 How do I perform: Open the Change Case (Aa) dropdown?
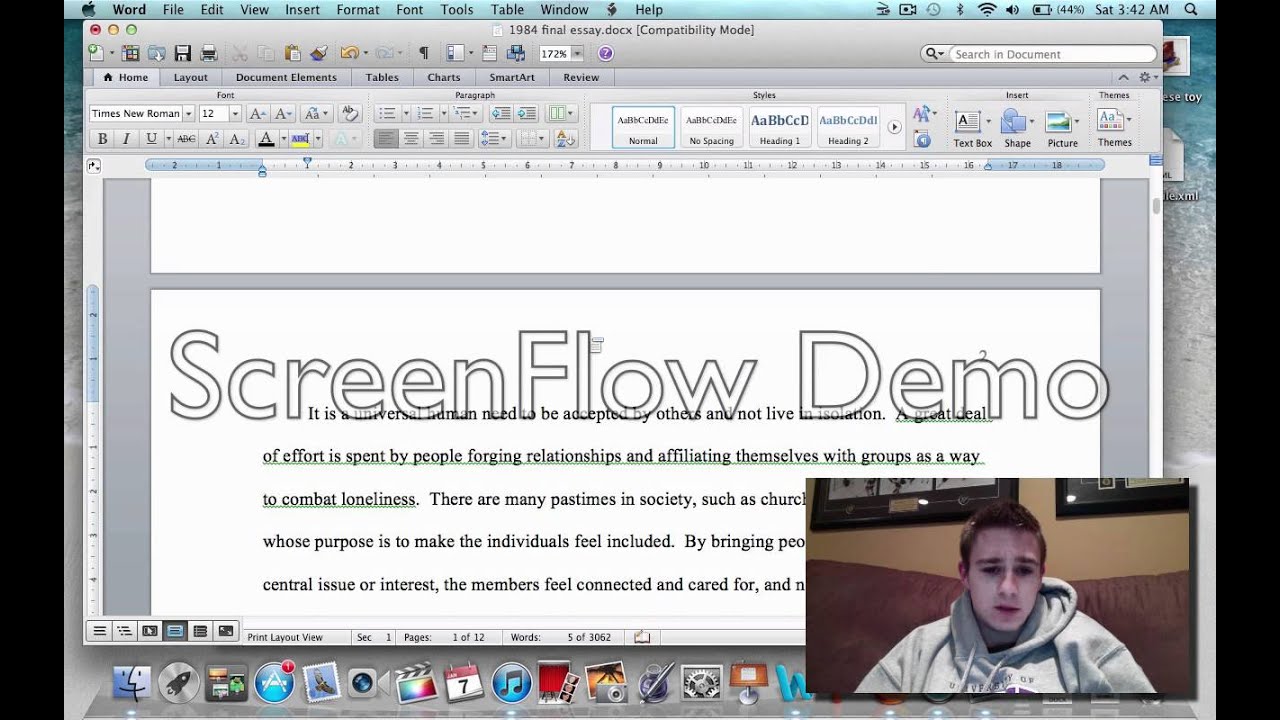(316, 114)
